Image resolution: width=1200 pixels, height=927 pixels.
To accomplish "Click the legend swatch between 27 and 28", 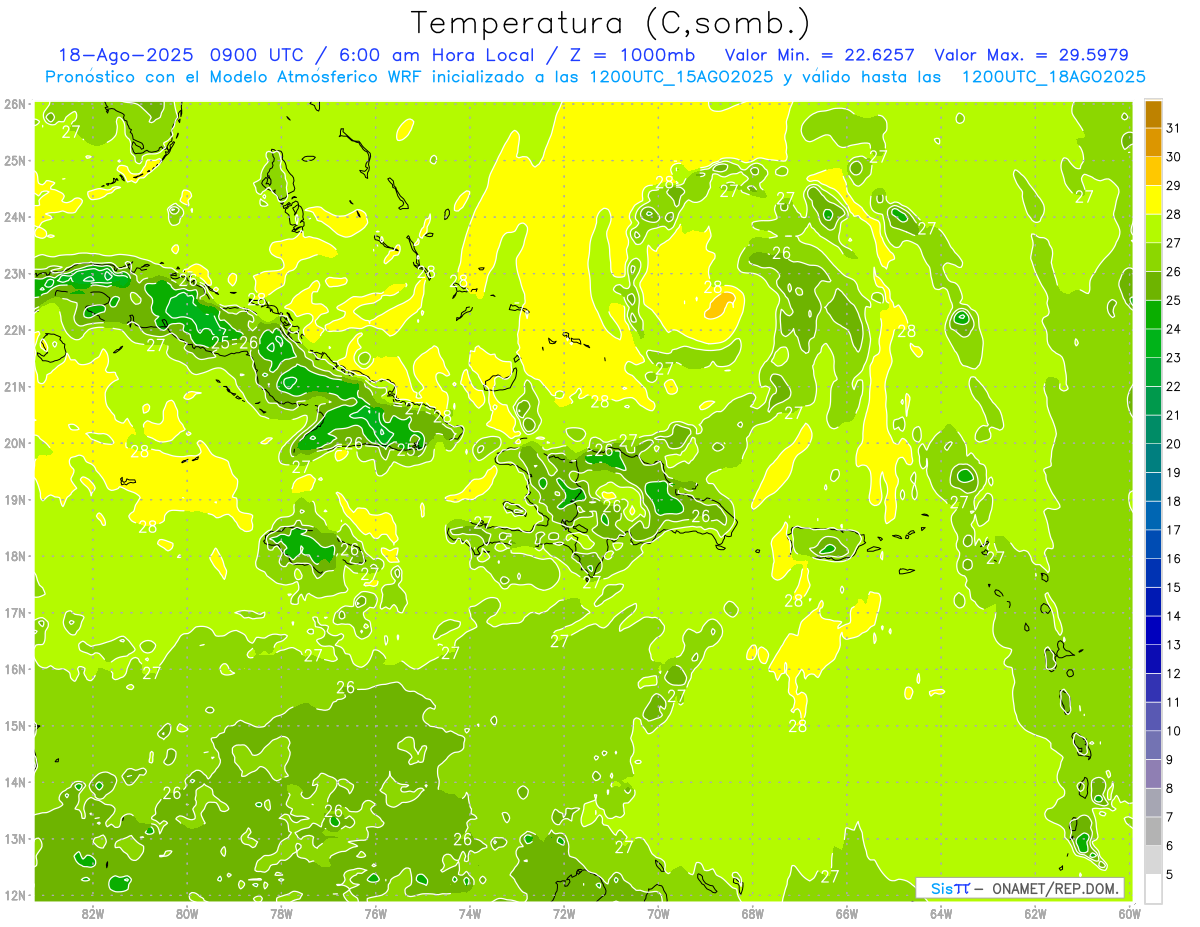I will pyautogui.click(x=1153, y=229).
